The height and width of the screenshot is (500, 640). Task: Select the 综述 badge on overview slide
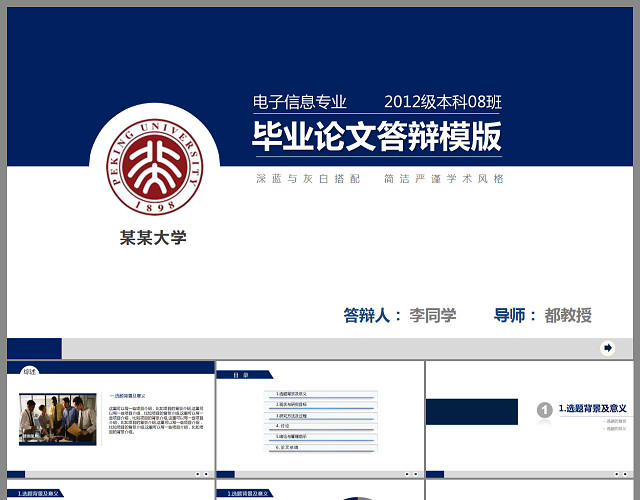pos(30,371)
